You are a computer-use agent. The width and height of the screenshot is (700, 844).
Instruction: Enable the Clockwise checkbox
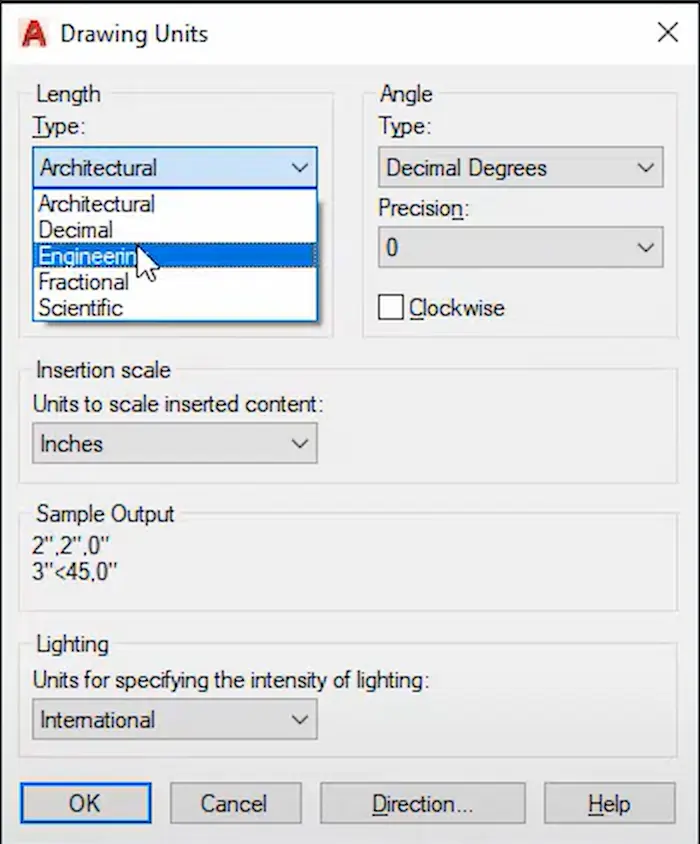point(392,308)
